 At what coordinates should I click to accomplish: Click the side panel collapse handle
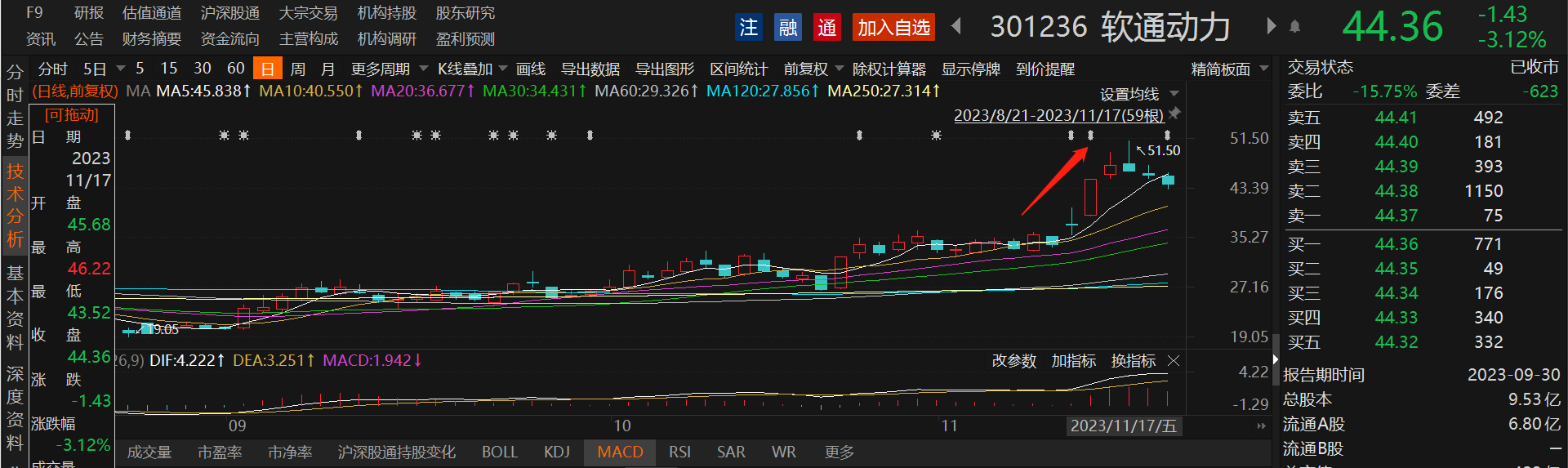[1276, 359]
